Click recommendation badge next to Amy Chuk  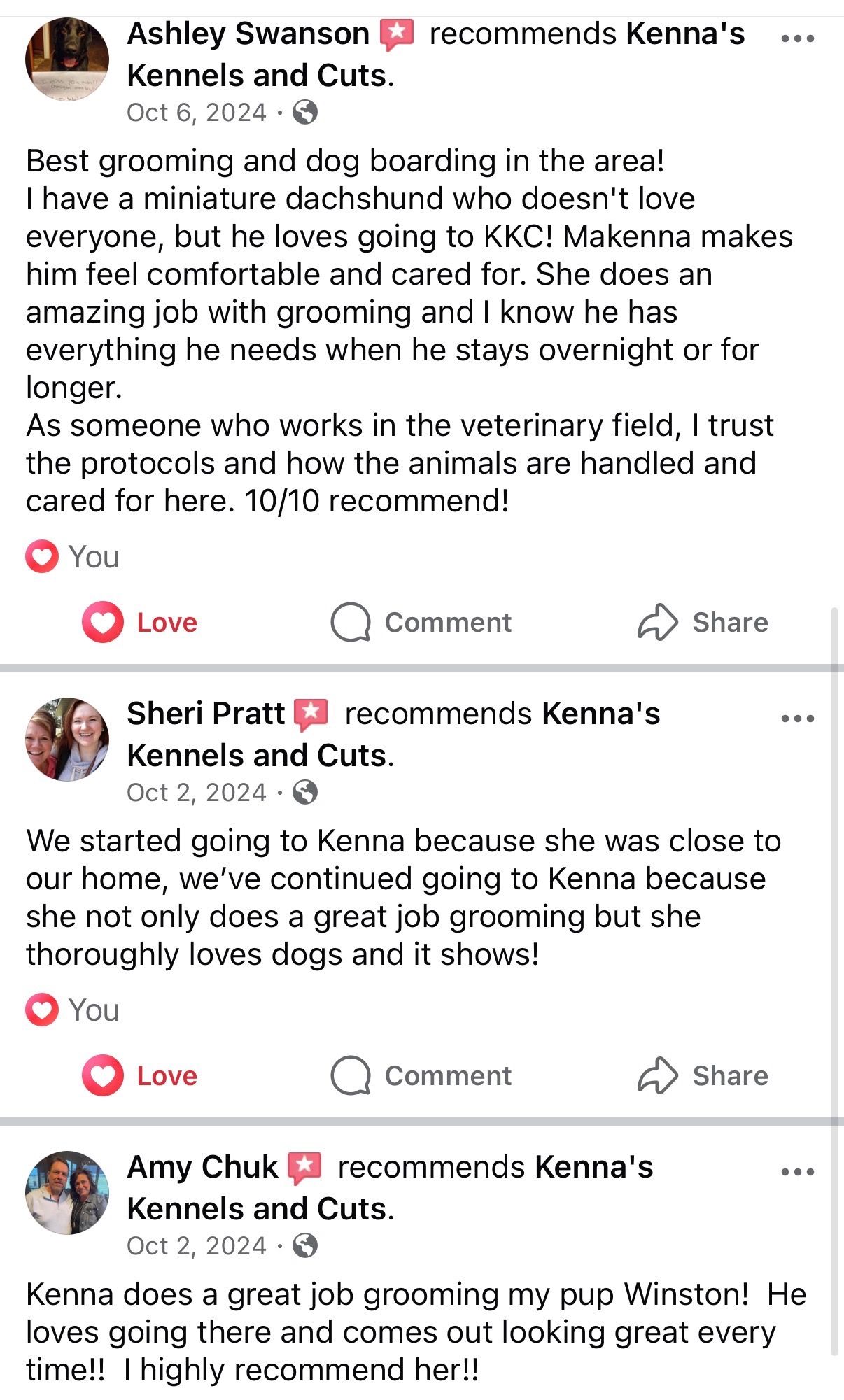304,1168
